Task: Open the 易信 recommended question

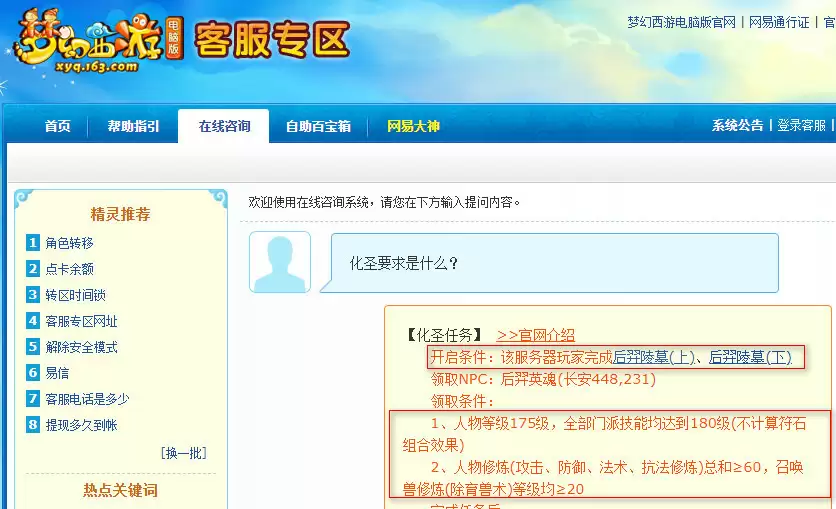Action: click(58, 373)
